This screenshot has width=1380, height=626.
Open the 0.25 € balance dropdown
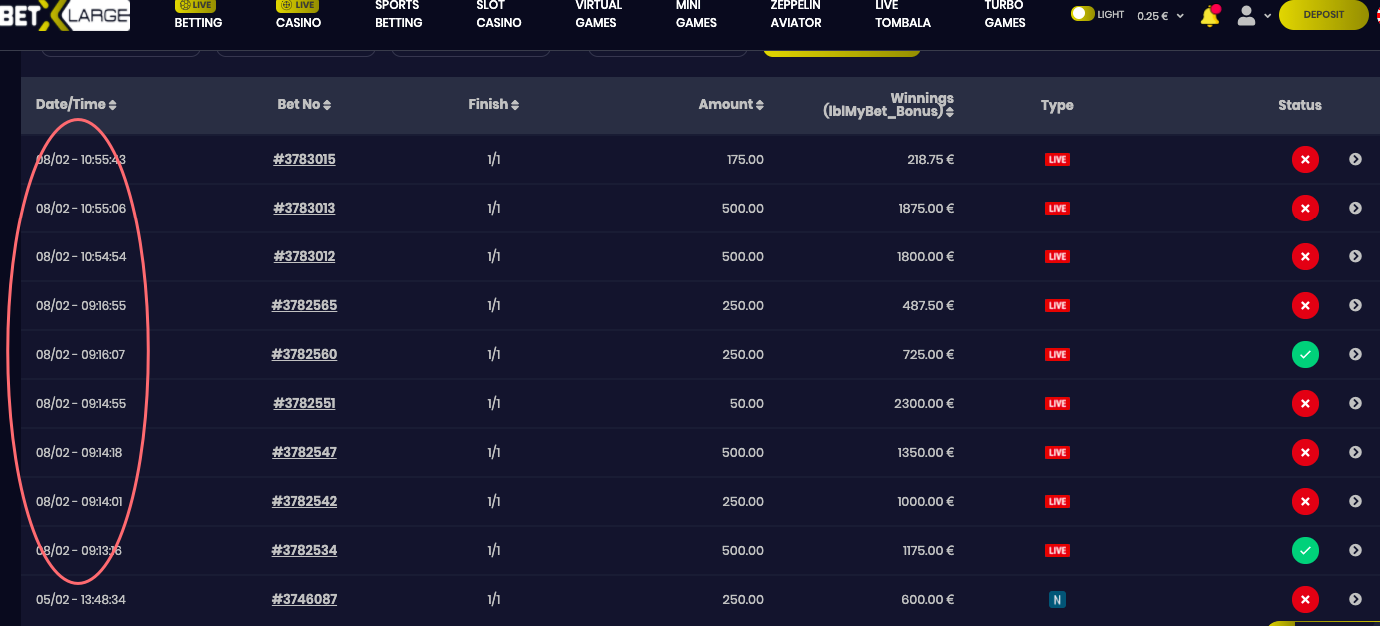tap(1160, 16)
